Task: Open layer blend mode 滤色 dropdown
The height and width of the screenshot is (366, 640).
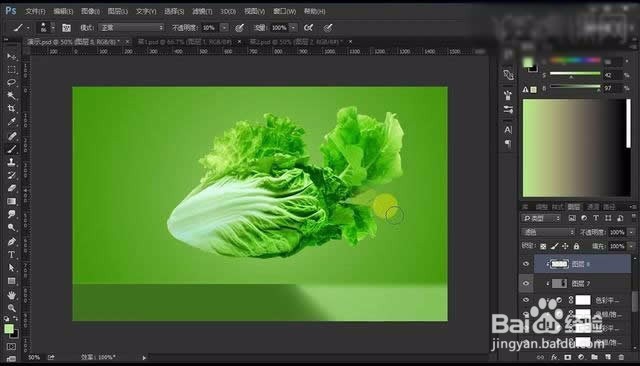Action: 548,232
